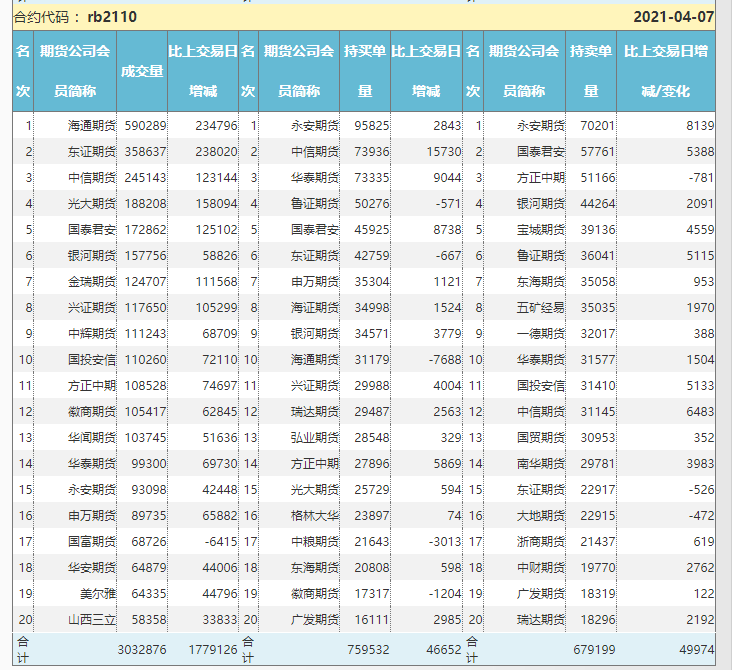Select 国富期货 in the volume list
This screenshot has width=740, height=670.
(92, 541)
